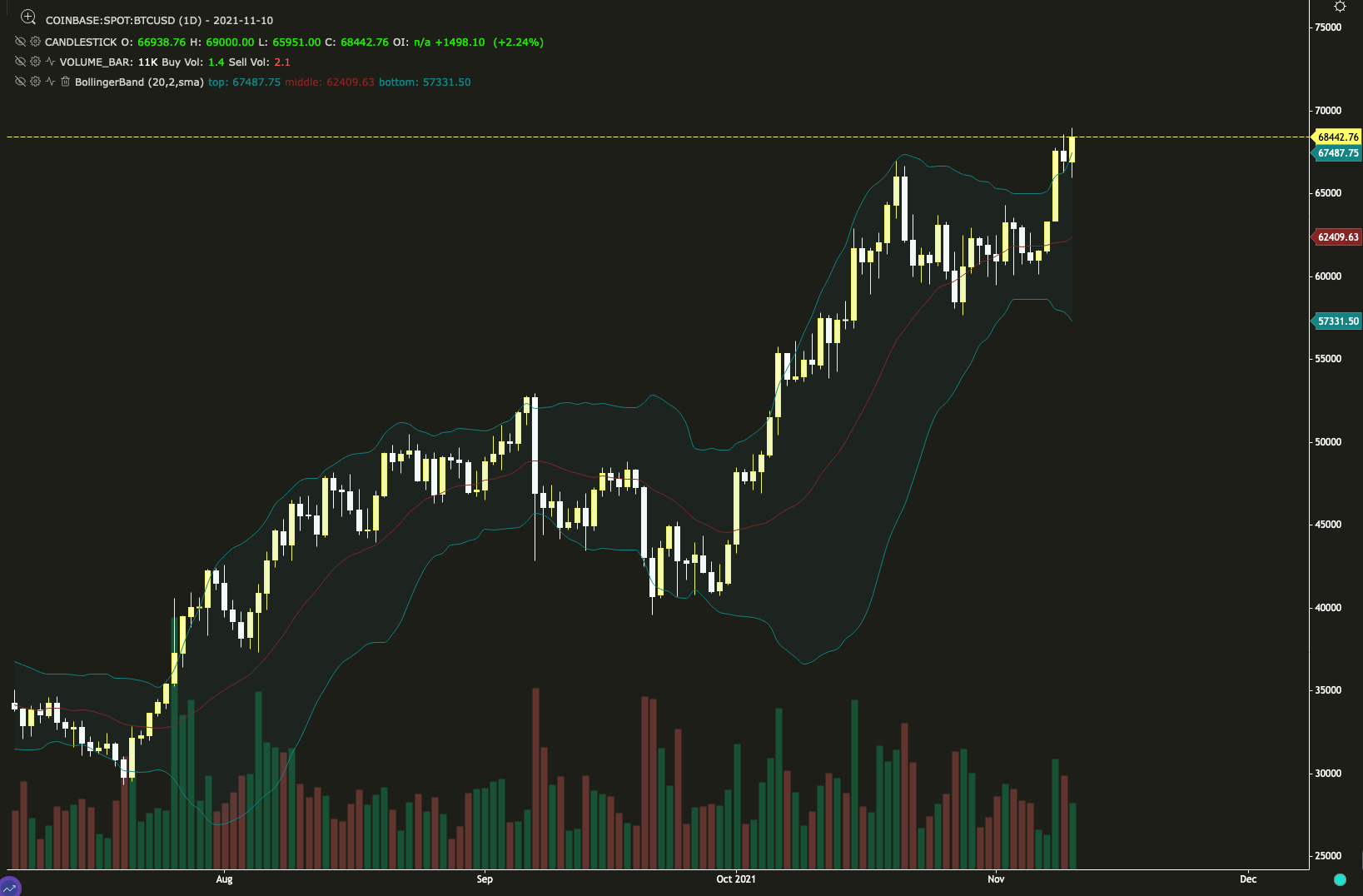The width and height of the screenshot is (1363, 896).
Task: Click the VOLUME_BAR pulse line icon
Action: [50, 62]
